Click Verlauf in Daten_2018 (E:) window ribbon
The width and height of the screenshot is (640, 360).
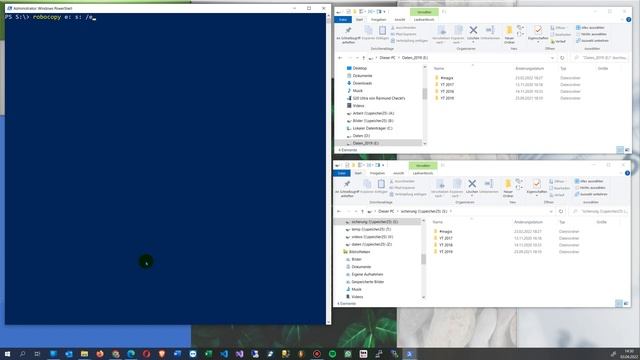[x=558, y=41]
